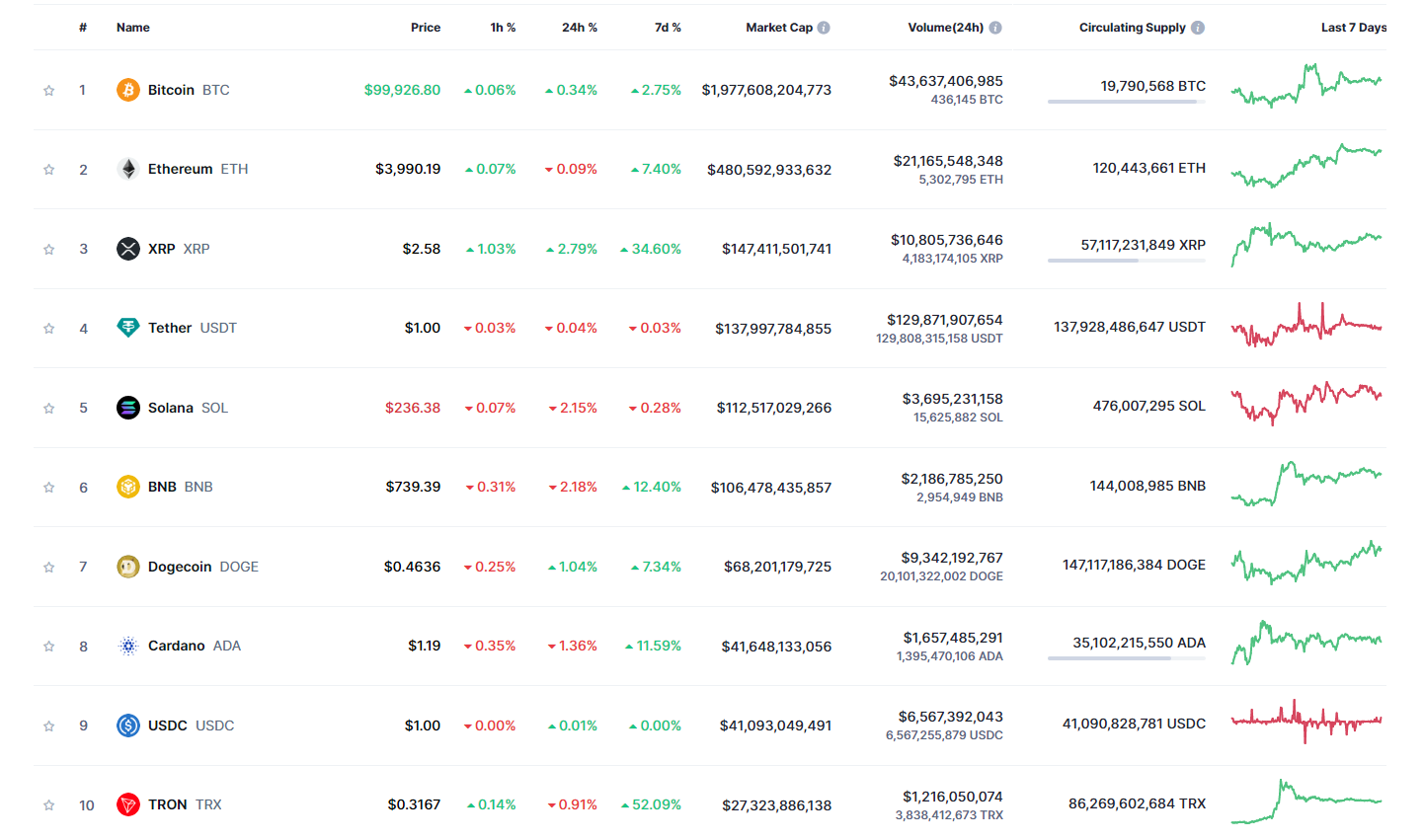
Task: Favorite Tether using its star
Action: (48, 329)
